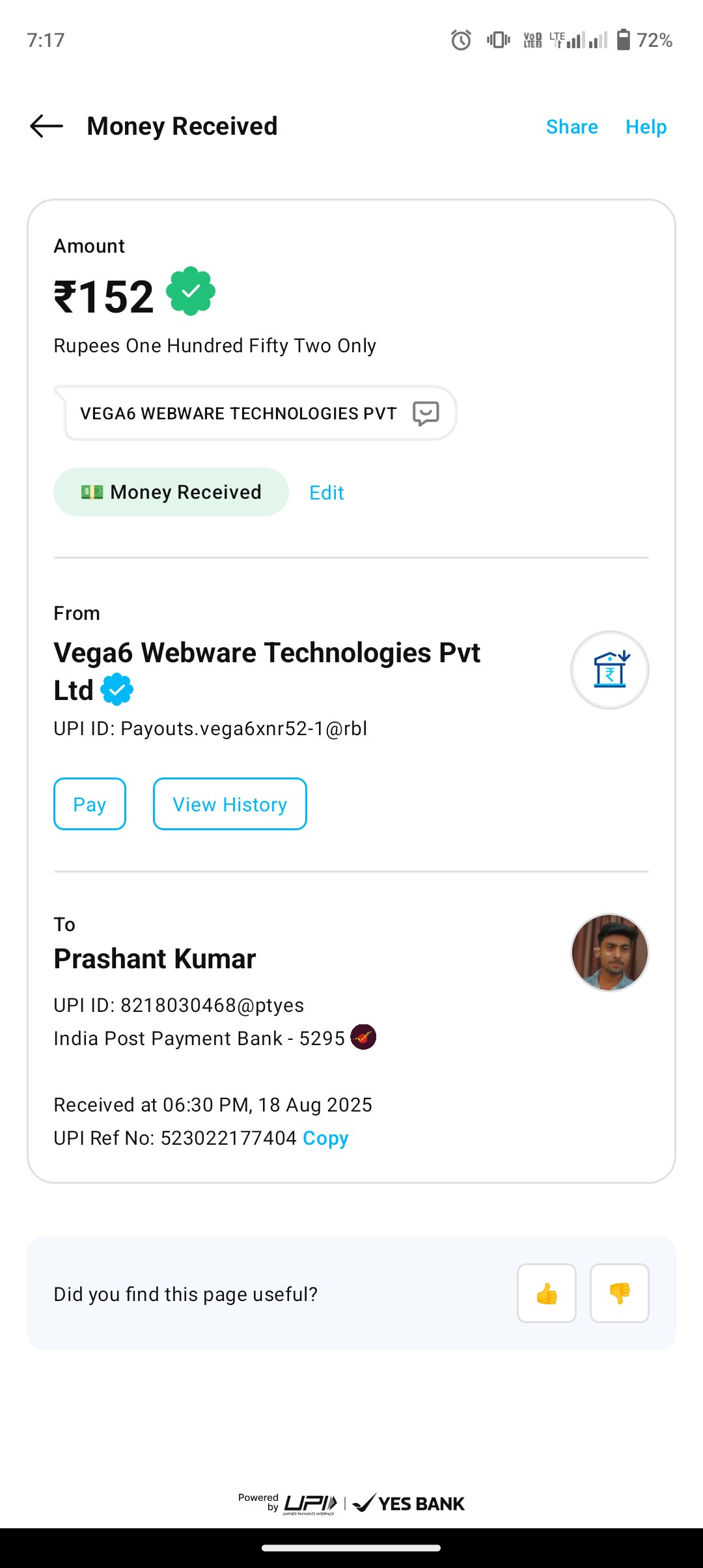Tap the bottom navigation gesture bar
Screen dimensions: 703x1568
click(351, 1548)
